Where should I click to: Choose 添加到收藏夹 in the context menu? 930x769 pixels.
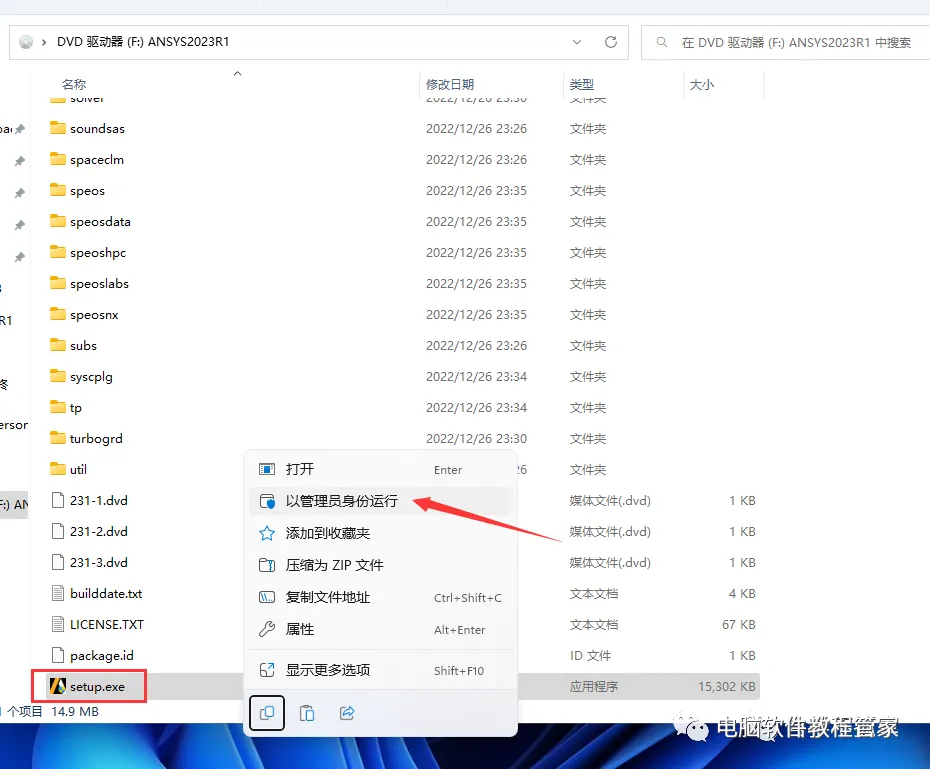pyautogui.click(x=380, y=533)
